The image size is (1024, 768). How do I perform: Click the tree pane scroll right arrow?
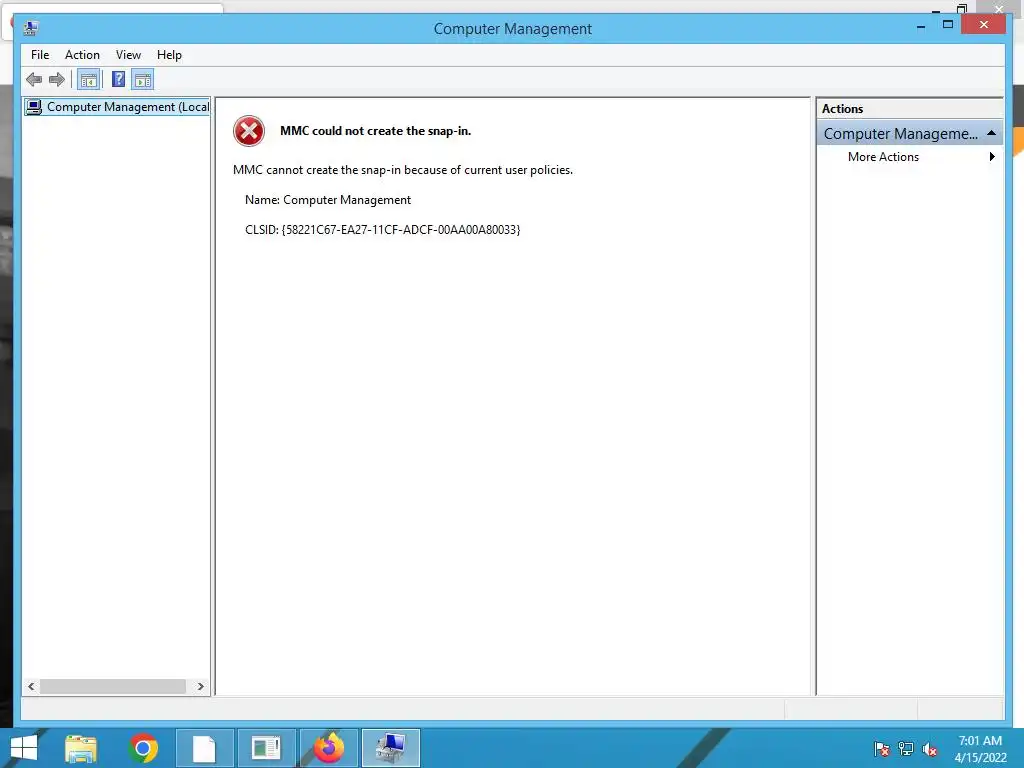point(200,686)
